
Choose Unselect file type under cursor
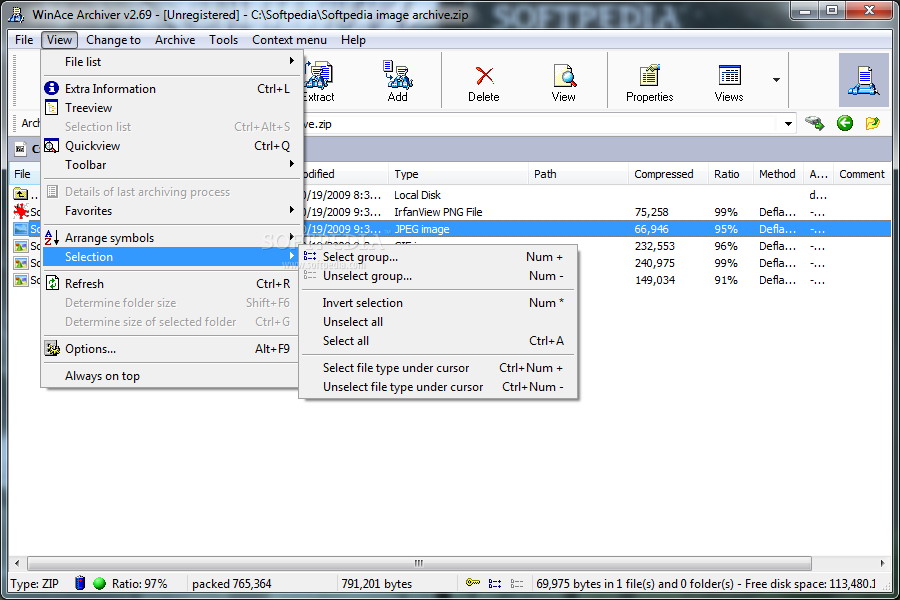(x=439, y=386)
